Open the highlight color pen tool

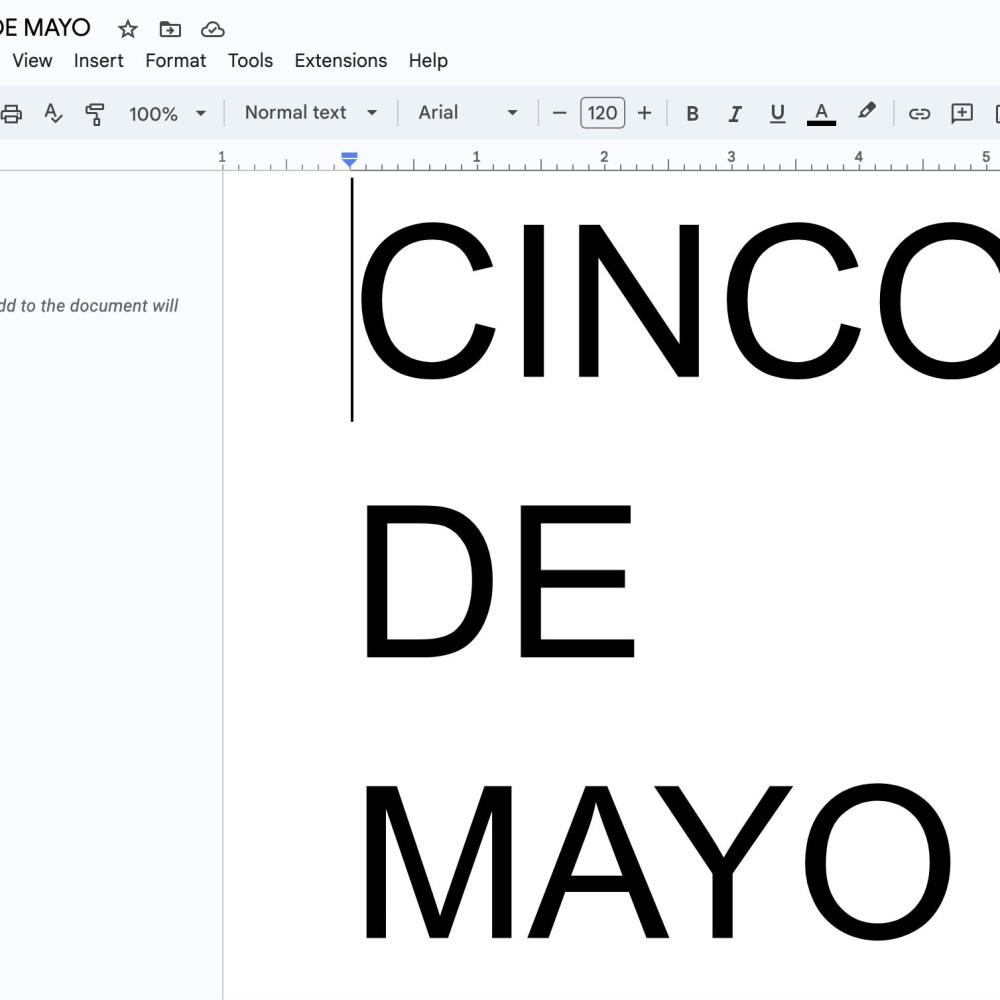pyautogui.click(x=866, y=112)
